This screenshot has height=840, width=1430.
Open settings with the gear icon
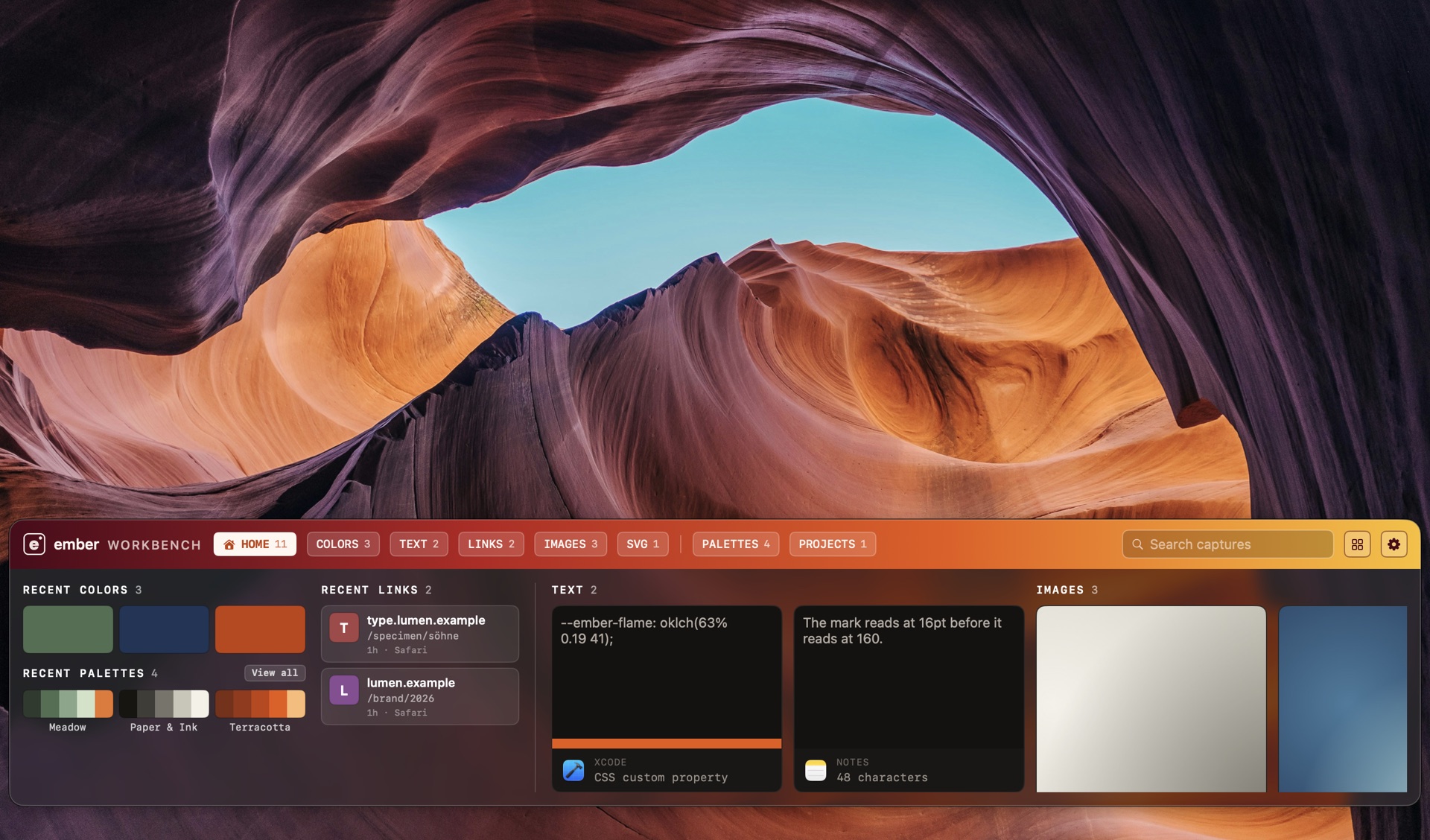(1394, 544)
